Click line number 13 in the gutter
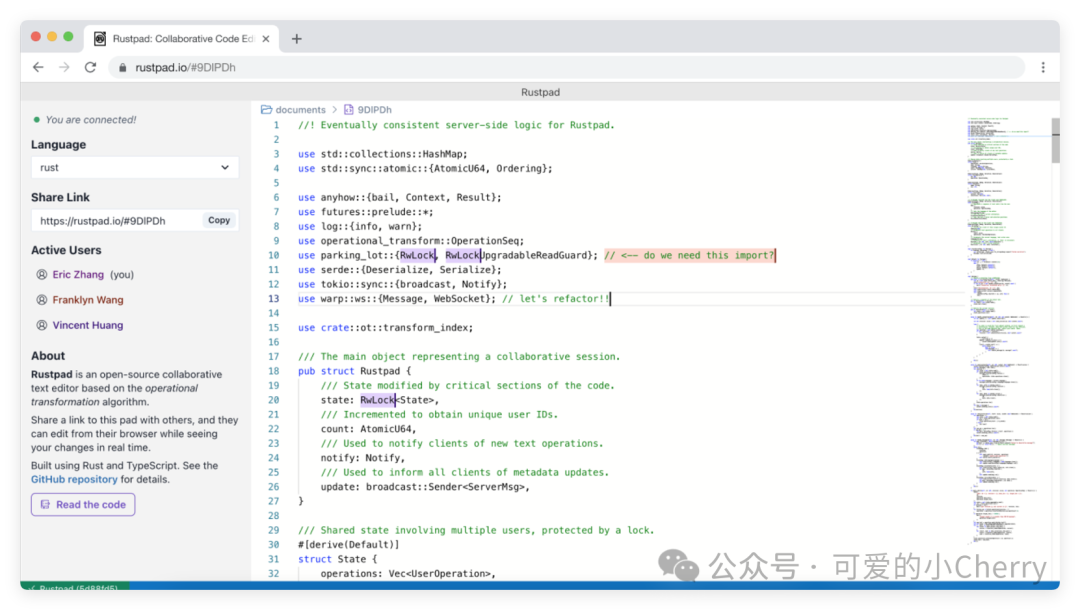 274,299
